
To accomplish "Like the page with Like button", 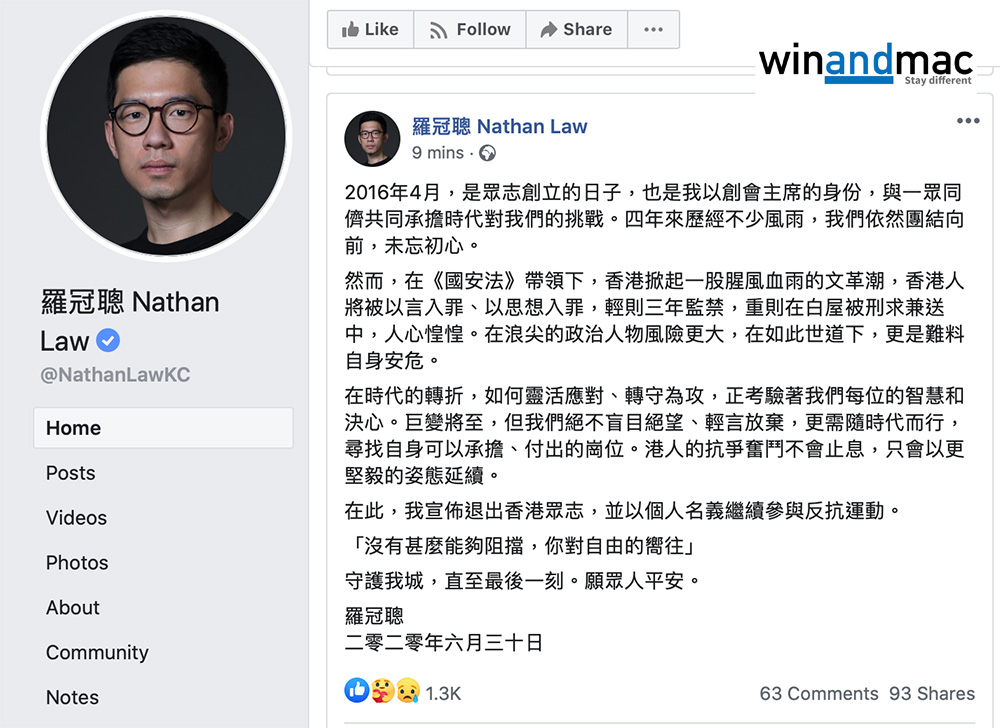I will click(x=370, y=30).
